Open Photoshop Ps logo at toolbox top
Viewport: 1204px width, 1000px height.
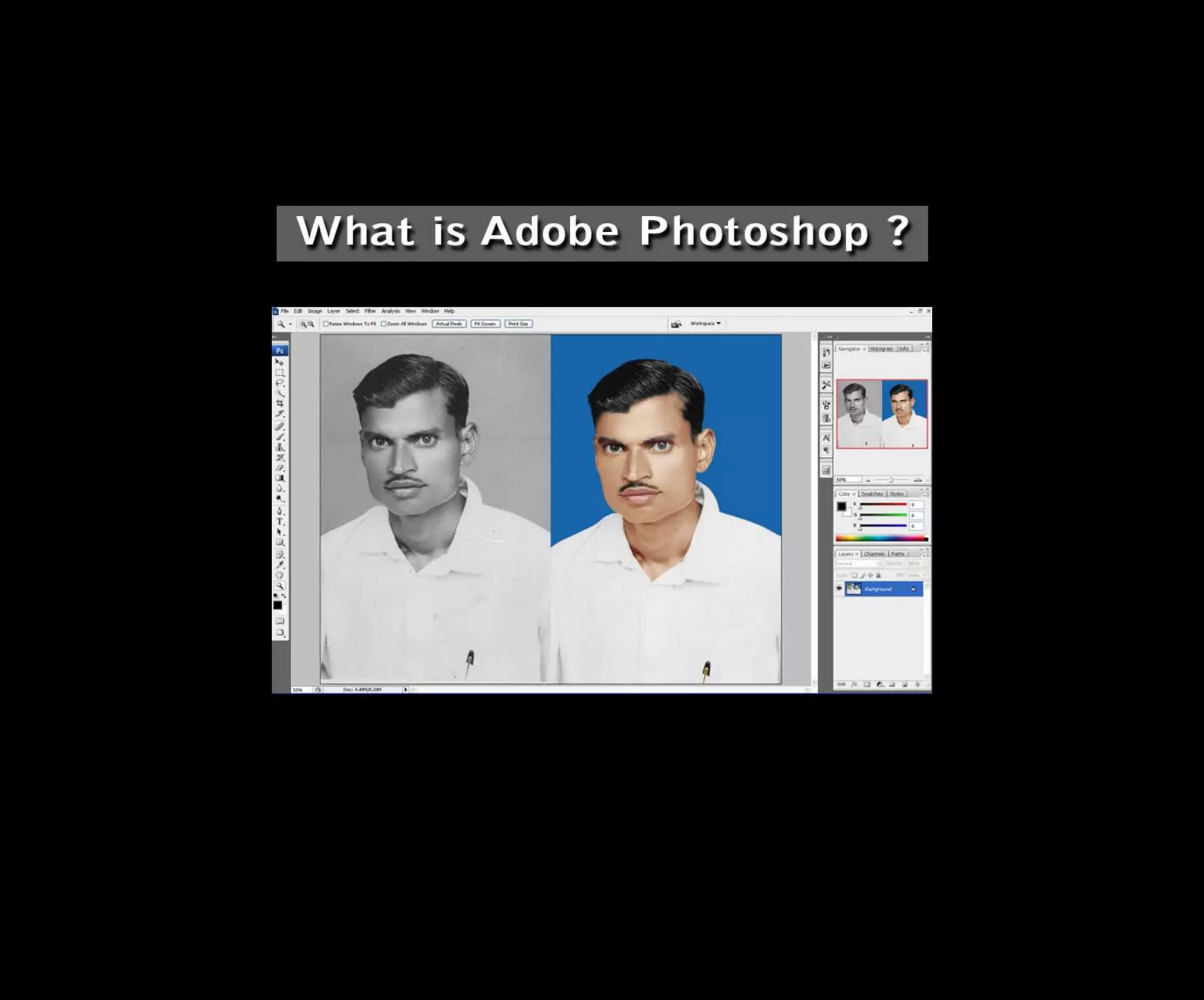(x=280, y=350)
